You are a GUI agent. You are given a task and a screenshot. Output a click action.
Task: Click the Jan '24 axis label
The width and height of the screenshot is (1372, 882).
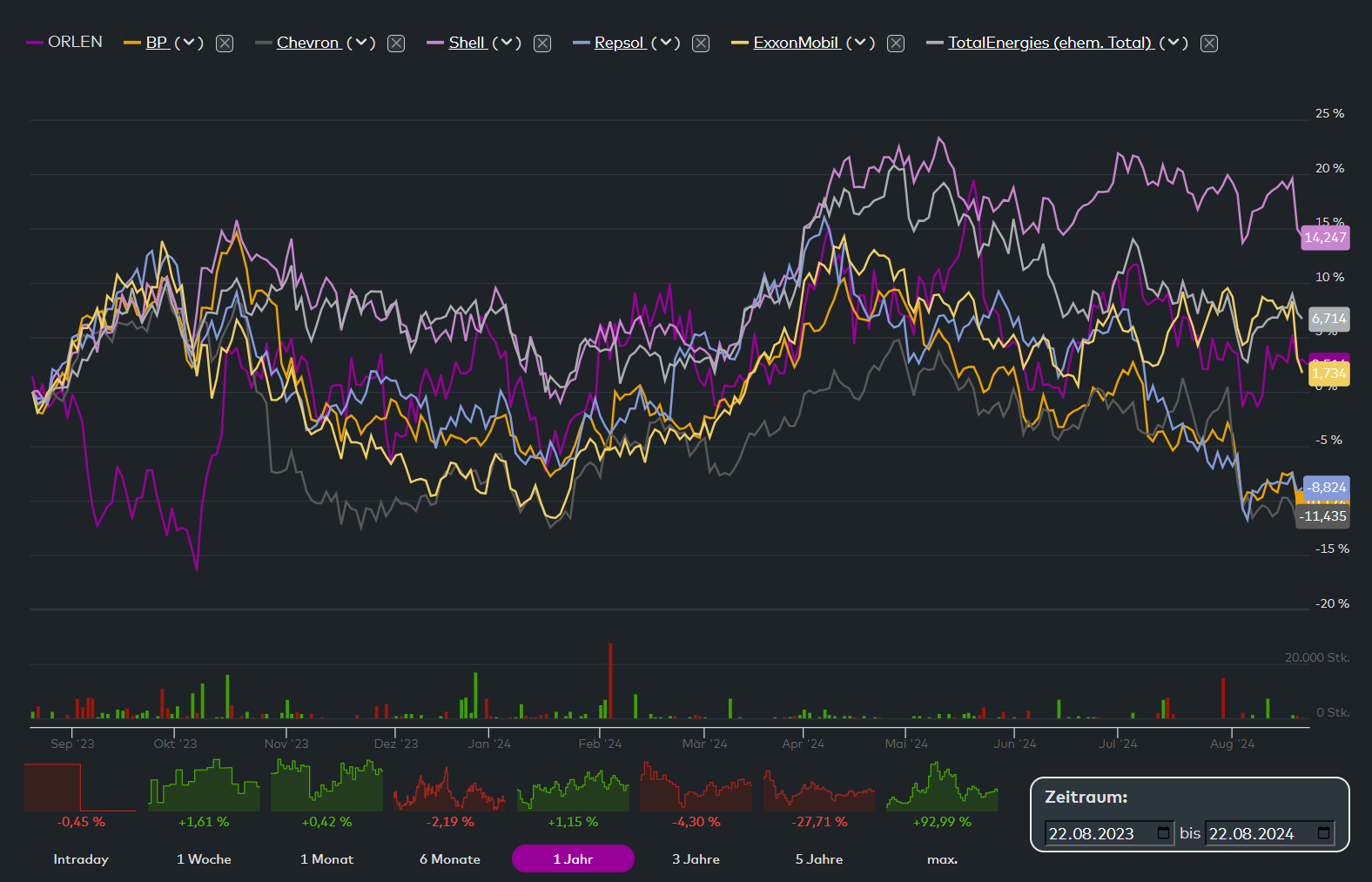click(489, 744)
